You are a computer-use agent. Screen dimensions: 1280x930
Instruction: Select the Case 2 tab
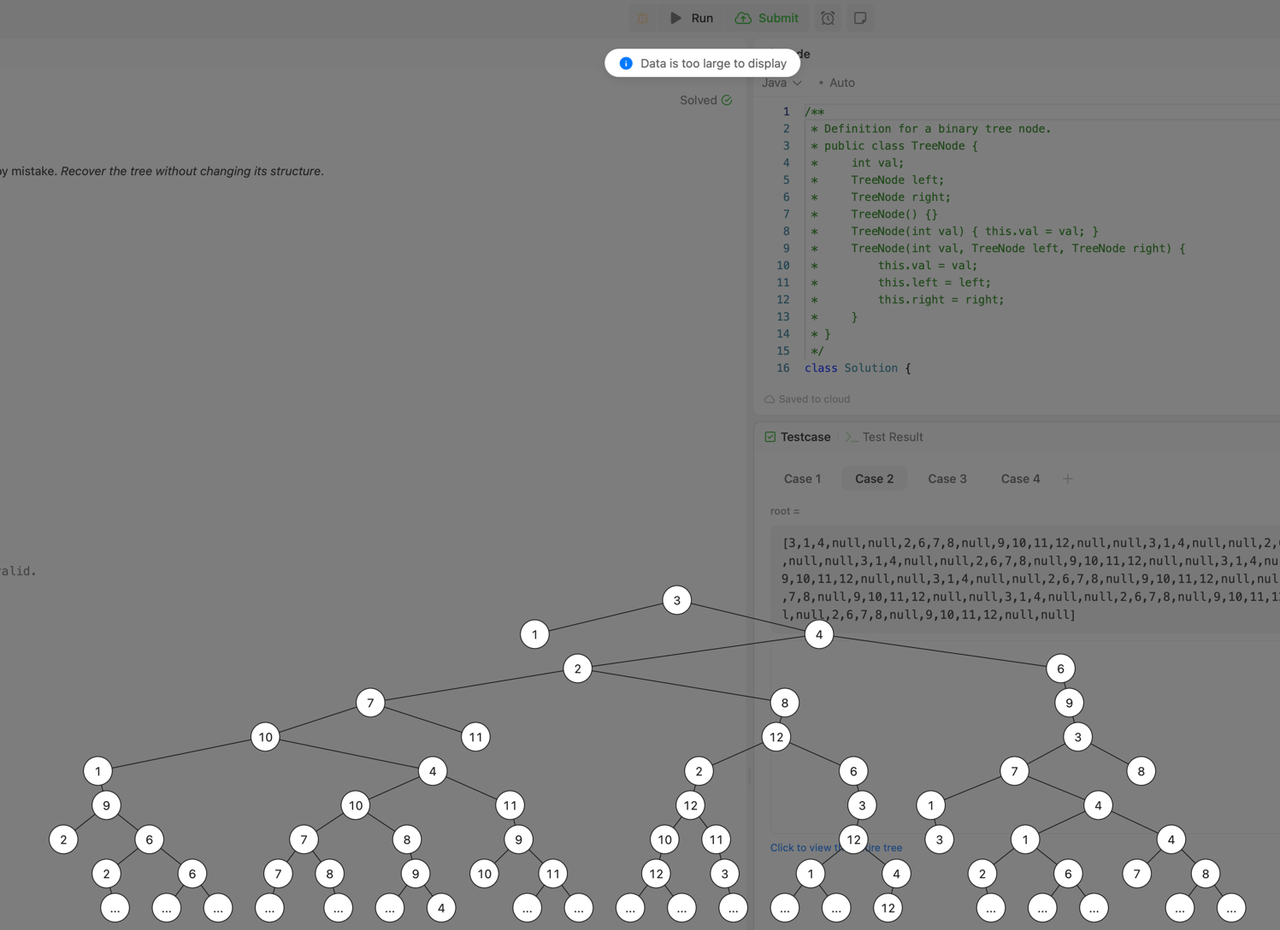(874, 479)
